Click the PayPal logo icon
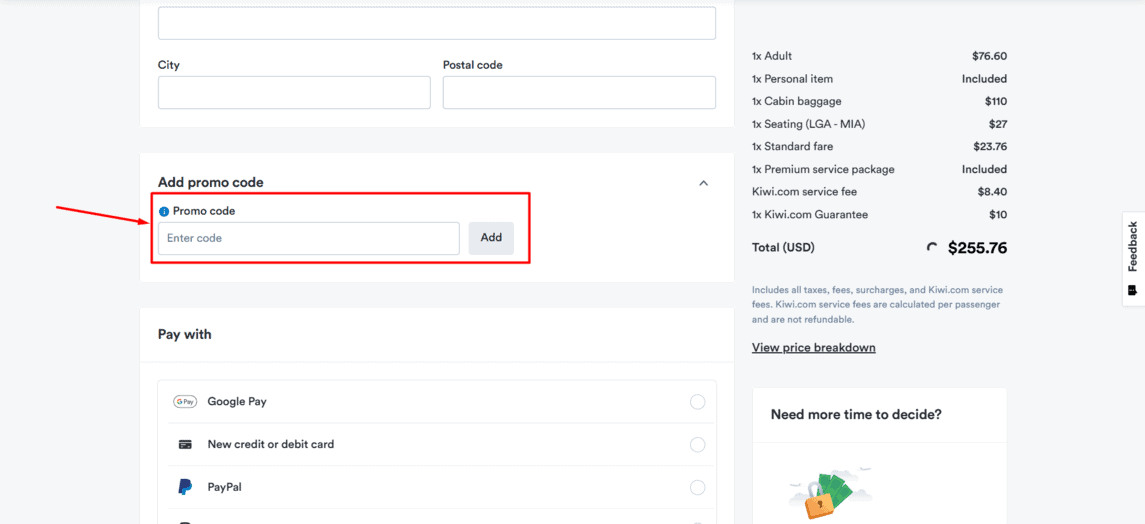This screenshot has width=1145, height=524. pos(185,487)
